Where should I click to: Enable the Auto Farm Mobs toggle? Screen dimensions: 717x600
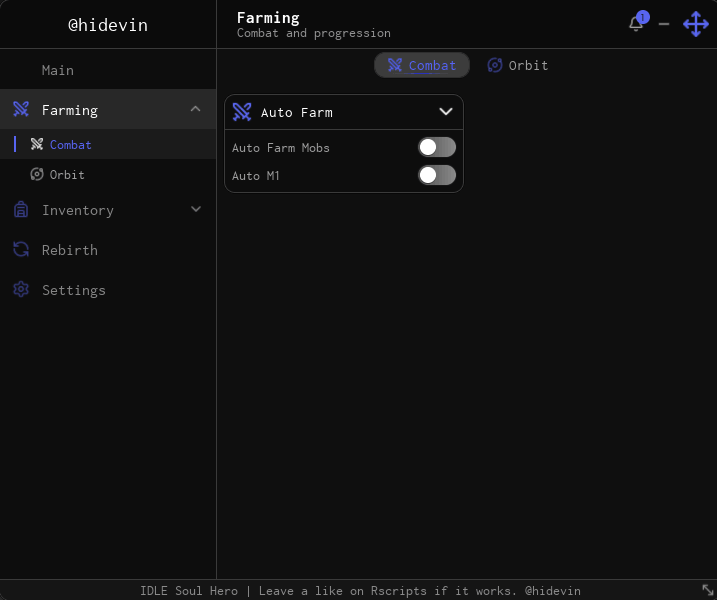[437, 147]
